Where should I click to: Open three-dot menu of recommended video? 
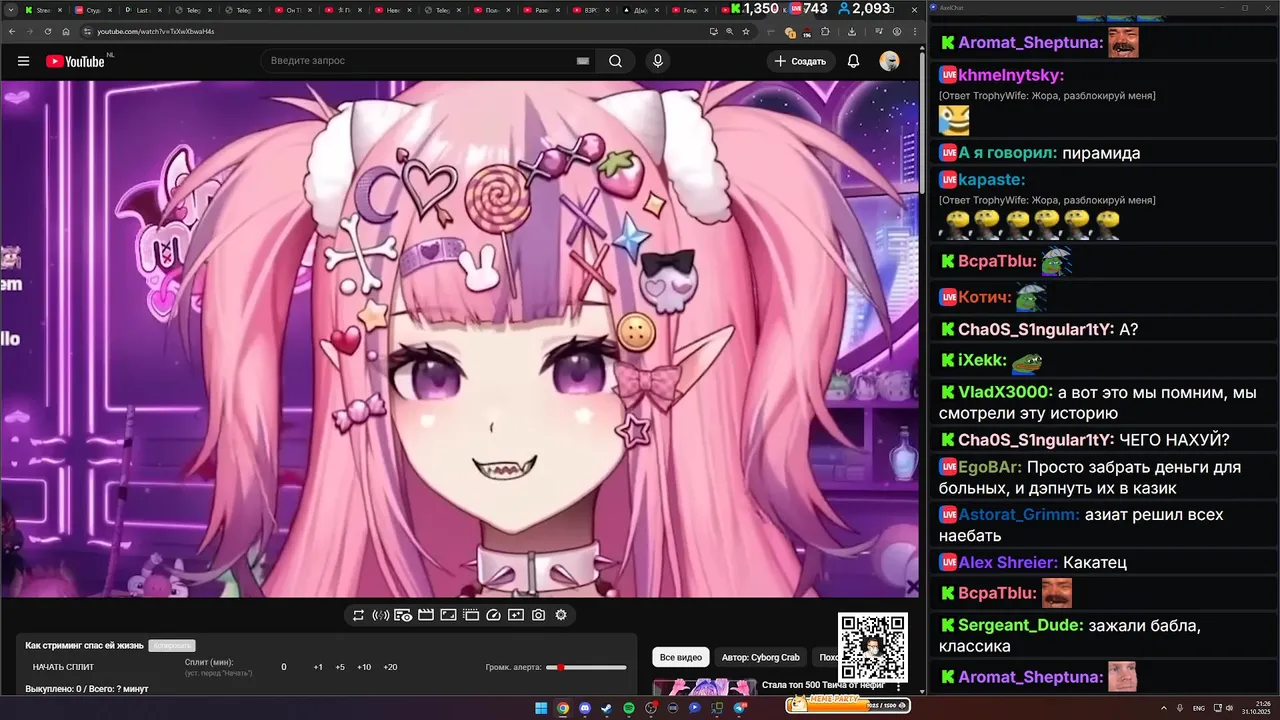(898, 687)
